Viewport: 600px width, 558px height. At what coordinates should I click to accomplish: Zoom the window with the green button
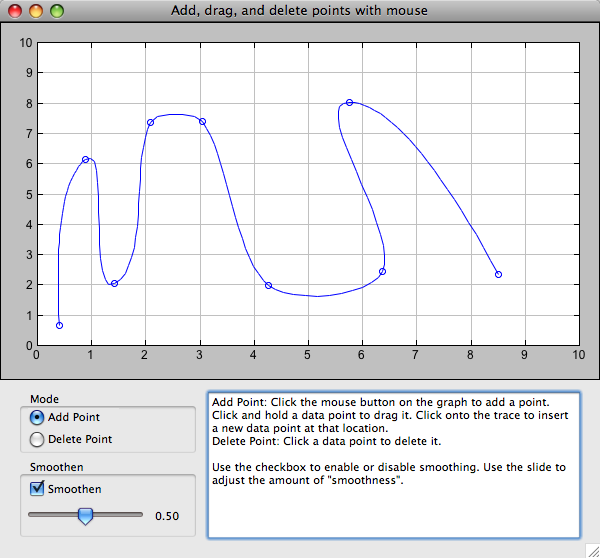(56, 11)
